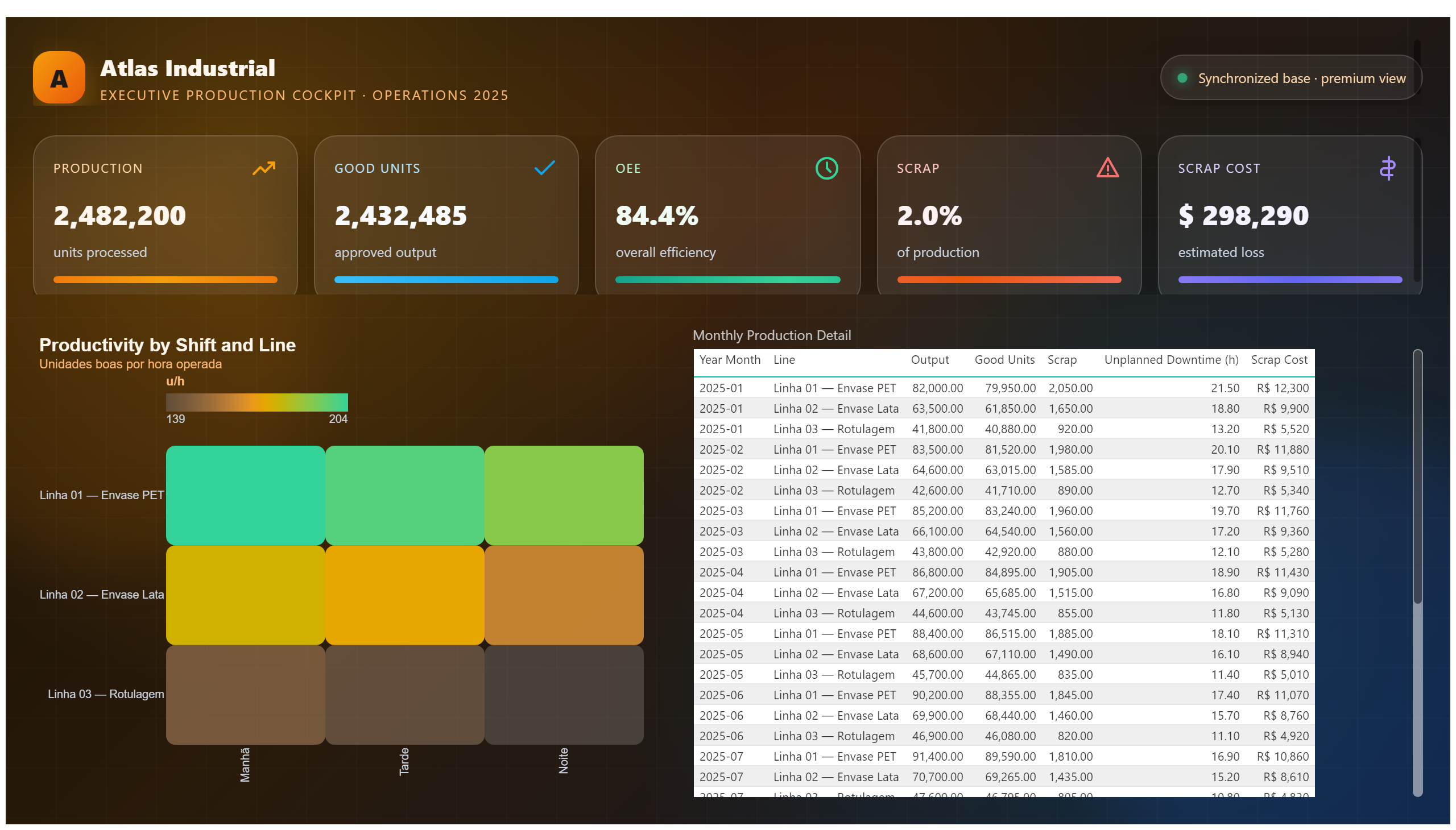Select the Good Units column header

click(x=1004, y=360)
